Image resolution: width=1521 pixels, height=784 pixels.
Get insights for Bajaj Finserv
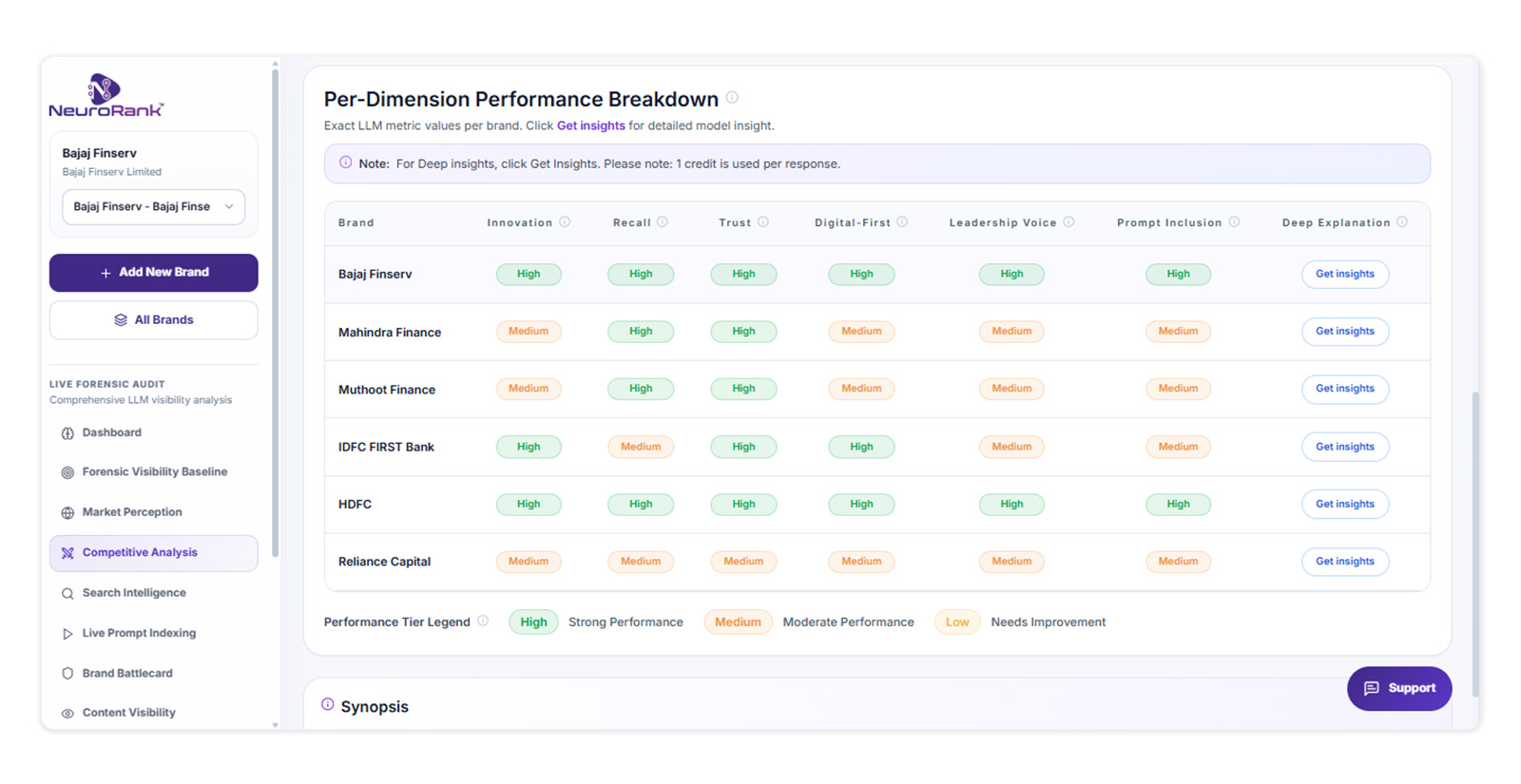pyautogui.click(x=1345, y=275)
